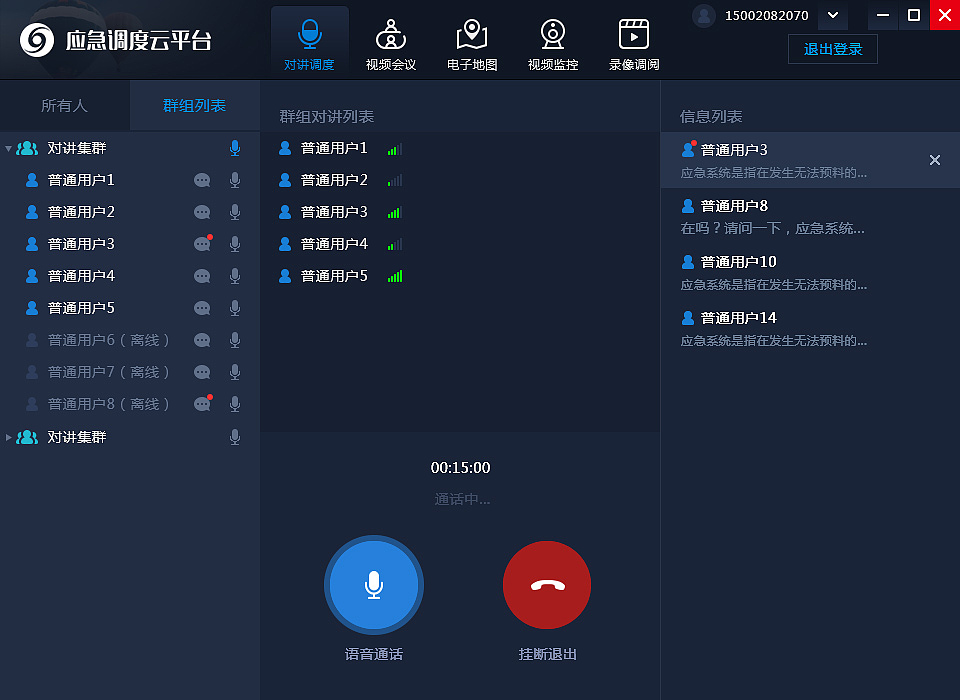Select the 对讲调度 intercom dispatch icon
The image size is (960, 700).
click(x=309, y=40)
